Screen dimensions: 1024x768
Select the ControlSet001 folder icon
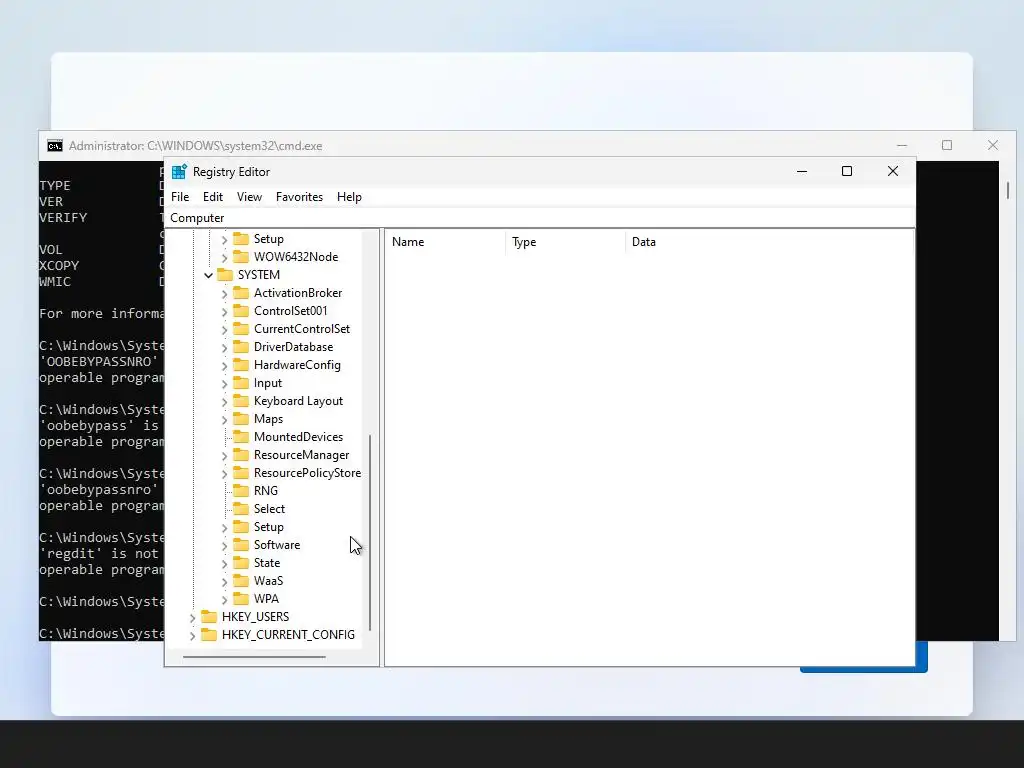click(x=241, y=311)
